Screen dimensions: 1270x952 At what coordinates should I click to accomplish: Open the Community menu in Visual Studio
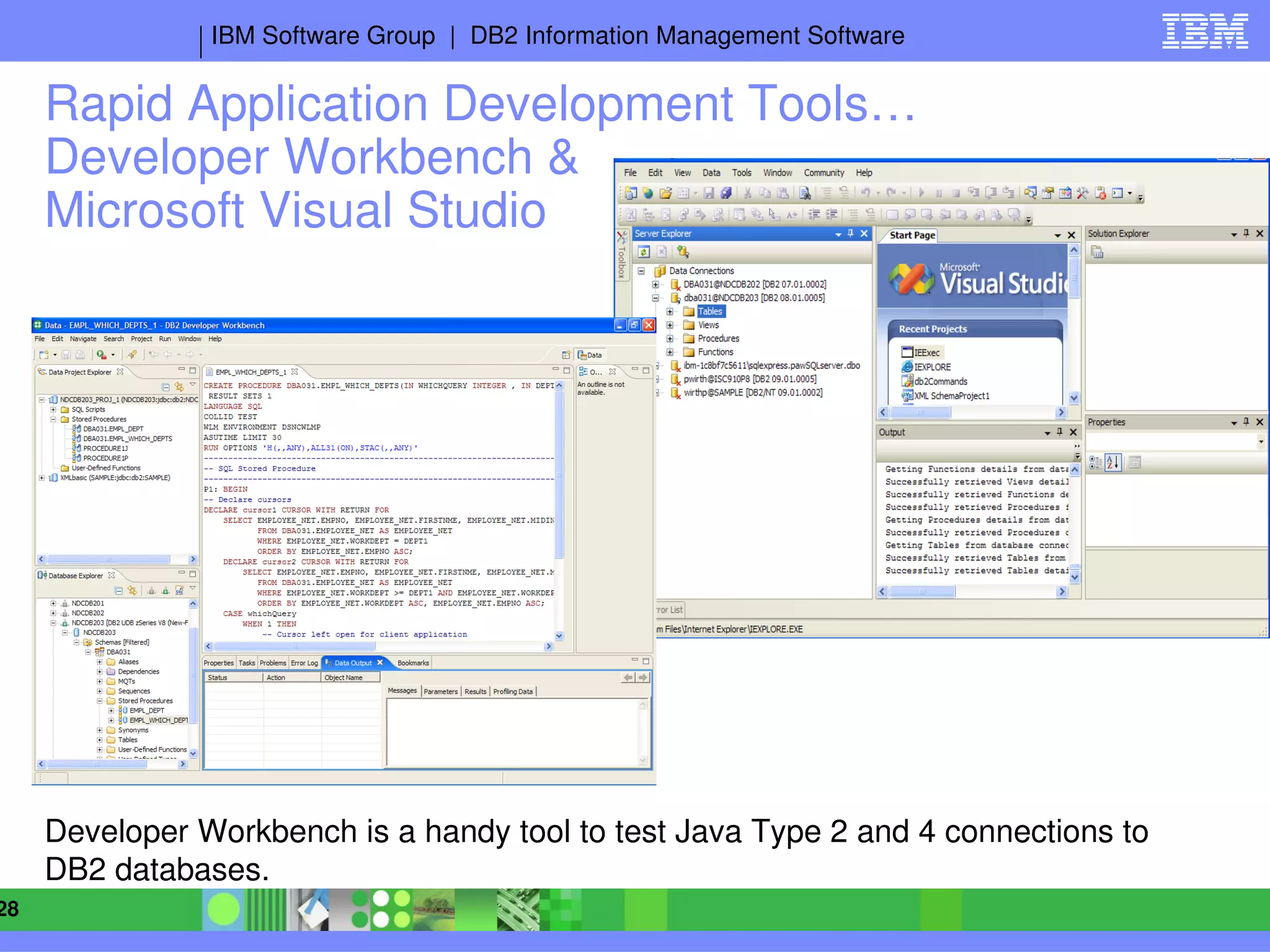coord(824,173)
